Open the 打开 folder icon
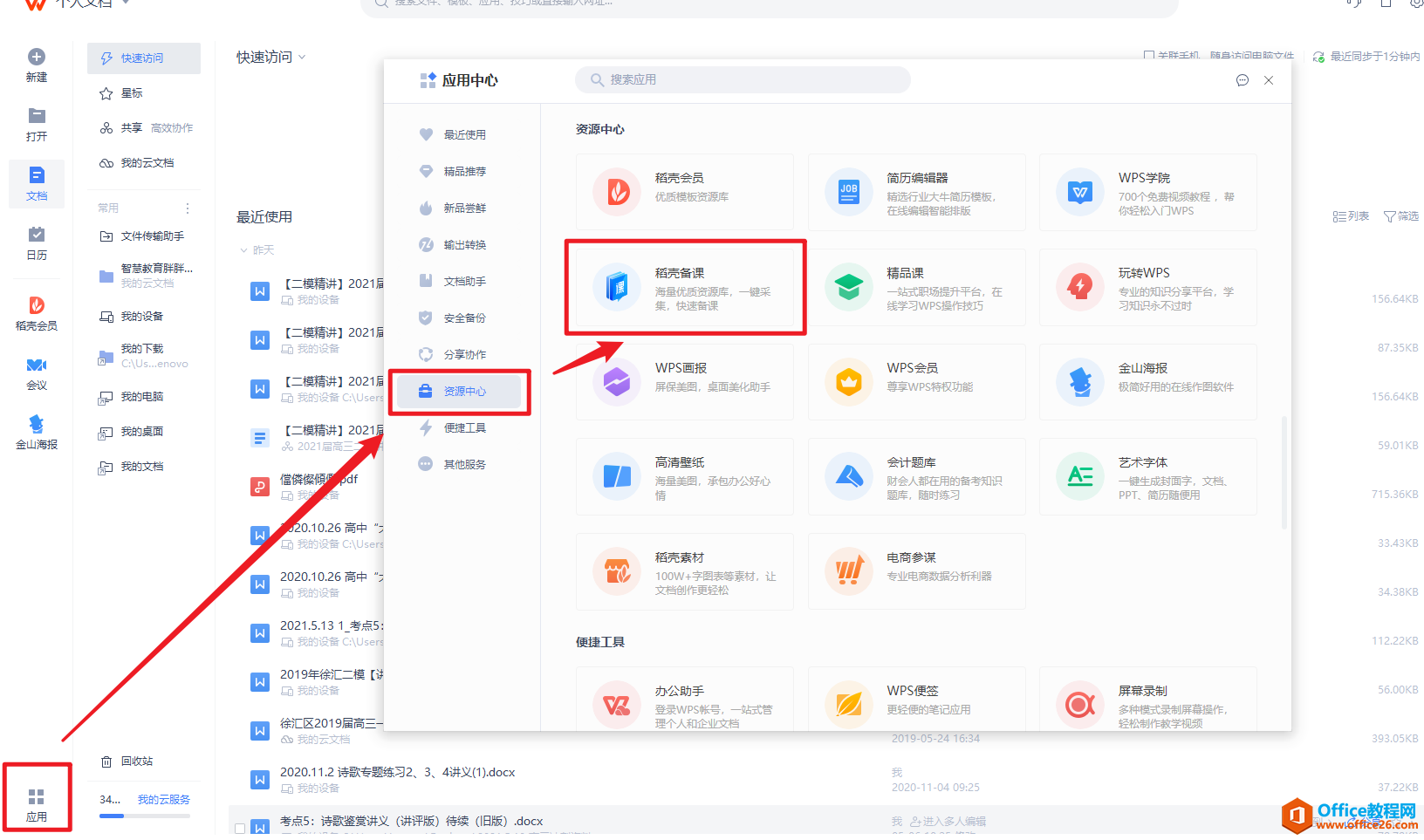 click(37, 116)
